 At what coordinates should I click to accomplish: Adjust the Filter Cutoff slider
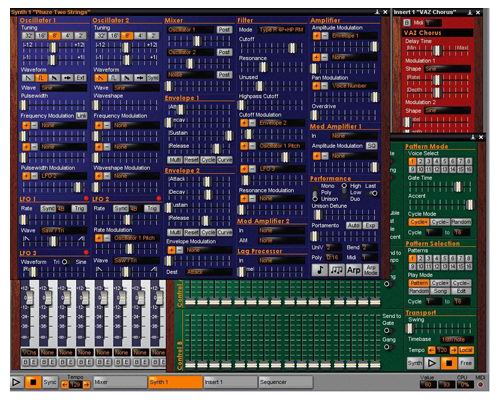292,49
